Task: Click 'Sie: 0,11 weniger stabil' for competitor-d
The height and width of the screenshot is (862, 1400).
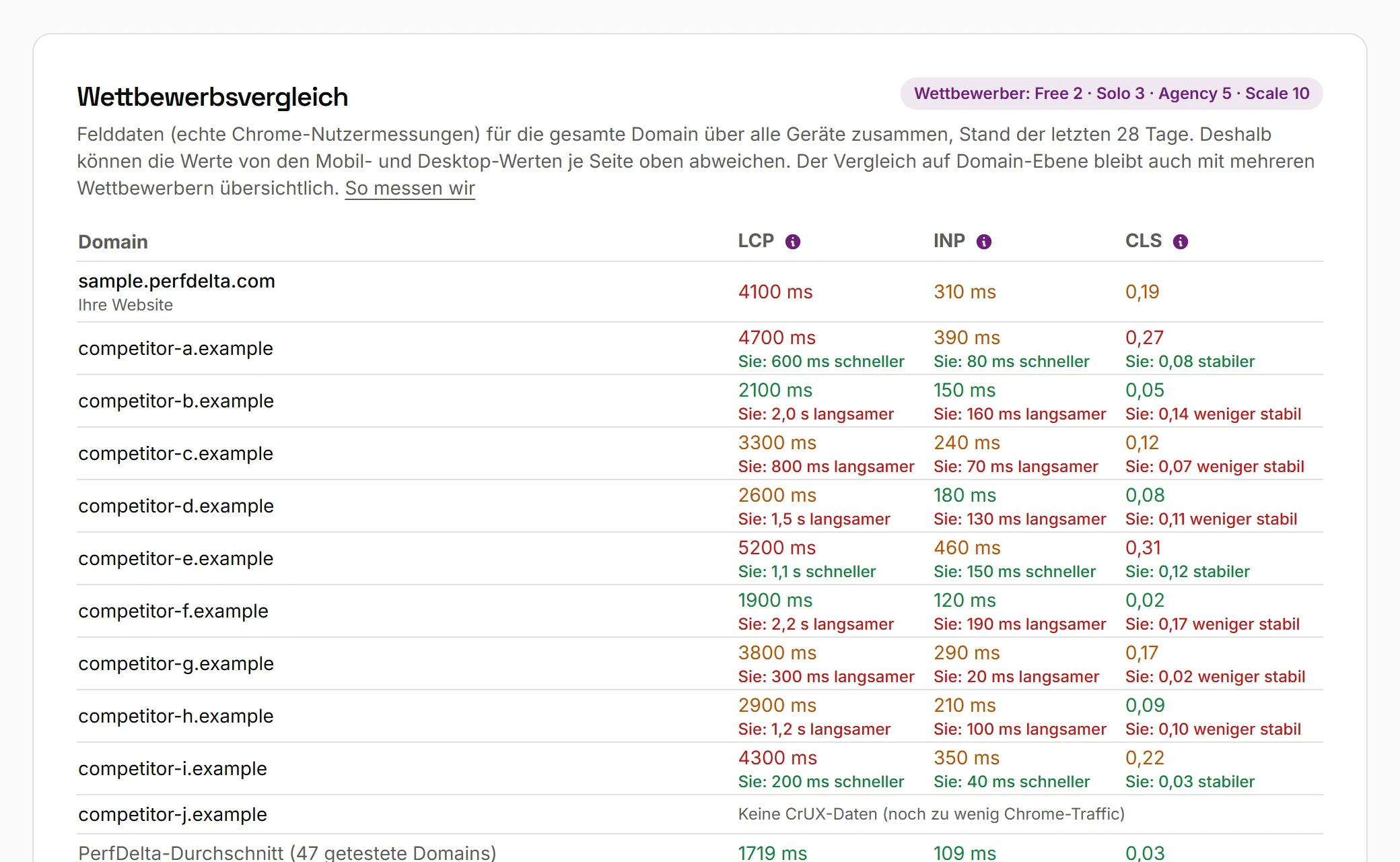Action: [x=1211, y=519]
